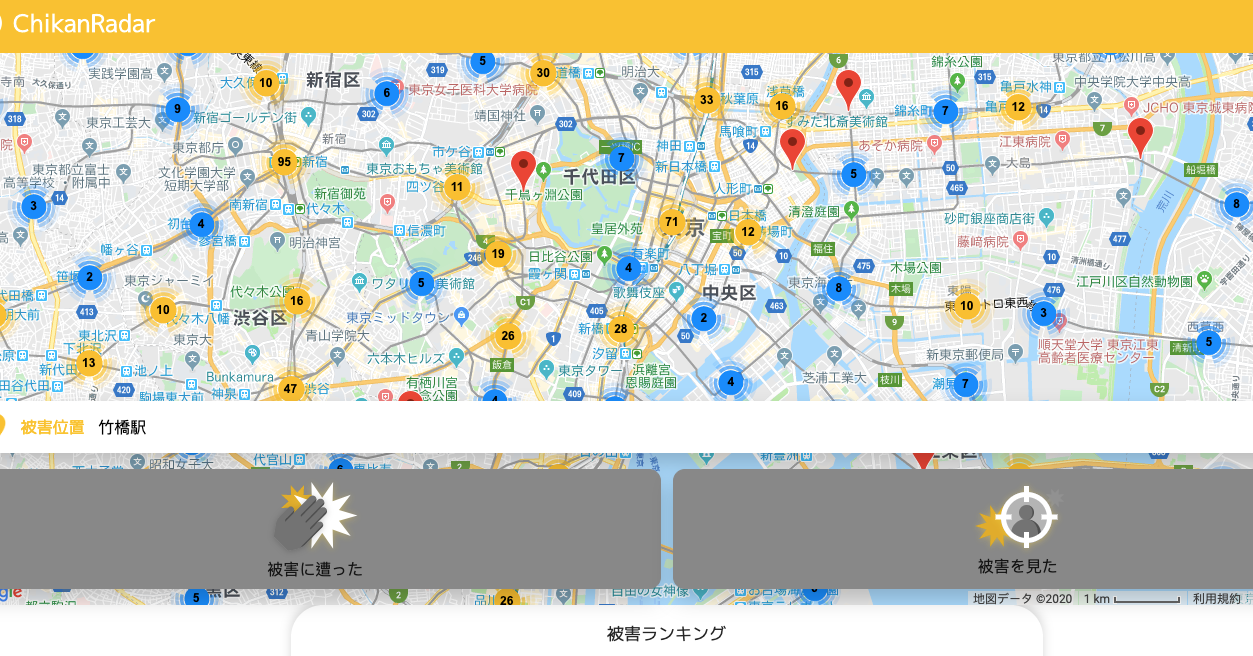Open the 被害ランキング panel

[x=667, y=633]
